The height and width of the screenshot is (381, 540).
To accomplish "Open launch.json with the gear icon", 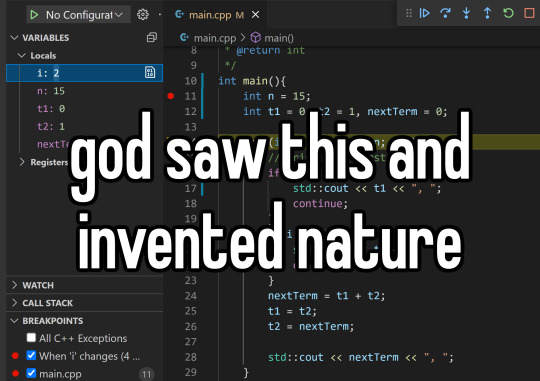I will [143, 14].
